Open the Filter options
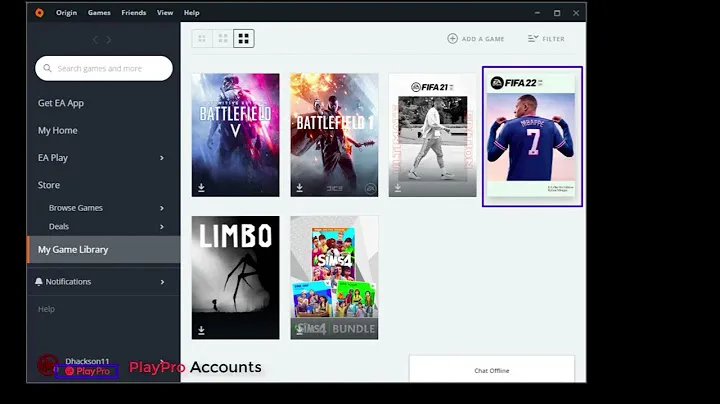720x404 pixels. pyautogui.click(x=546, y=39)
